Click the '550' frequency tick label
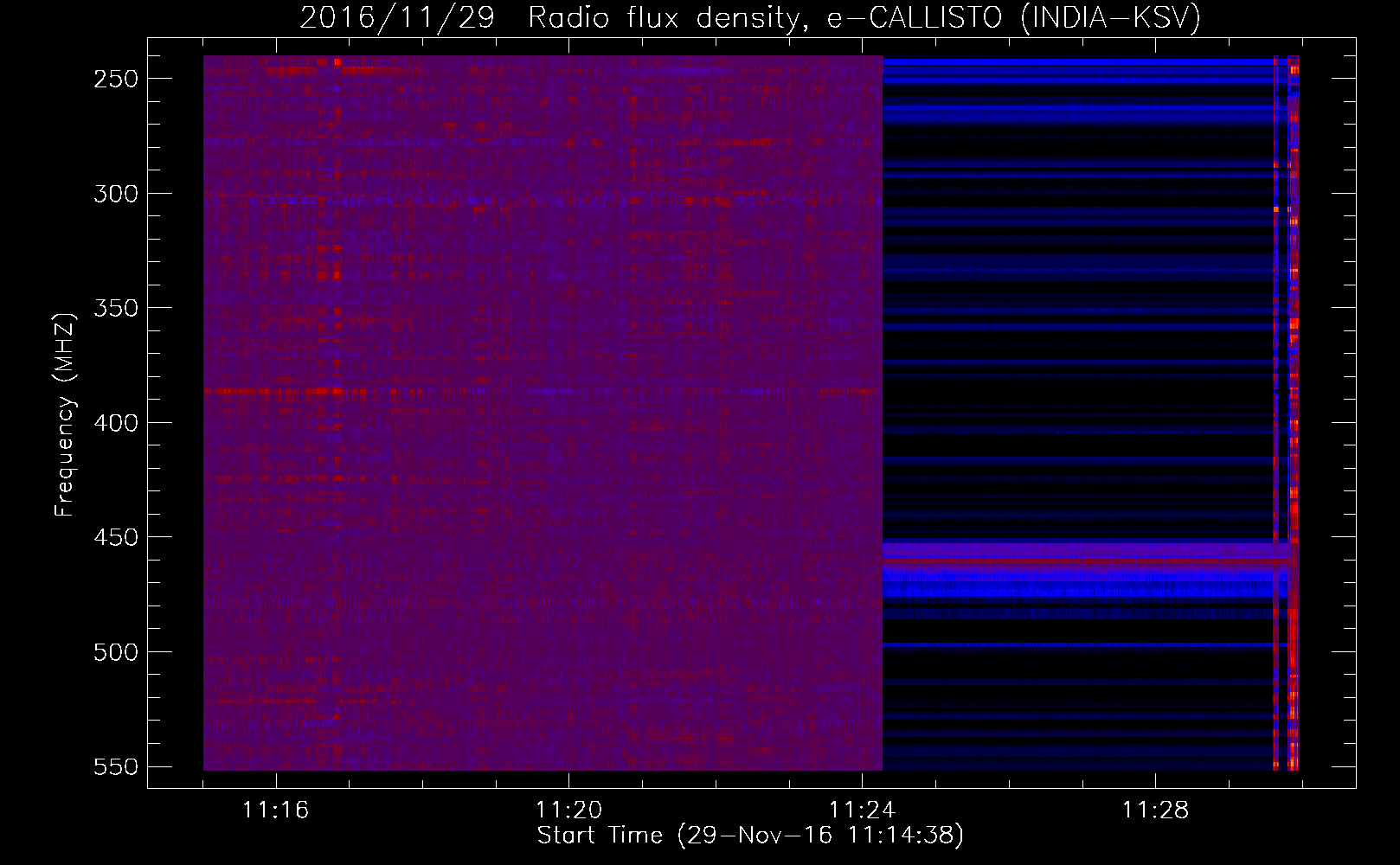Viewport: 1400px width, 865px height. coord(116,767)
